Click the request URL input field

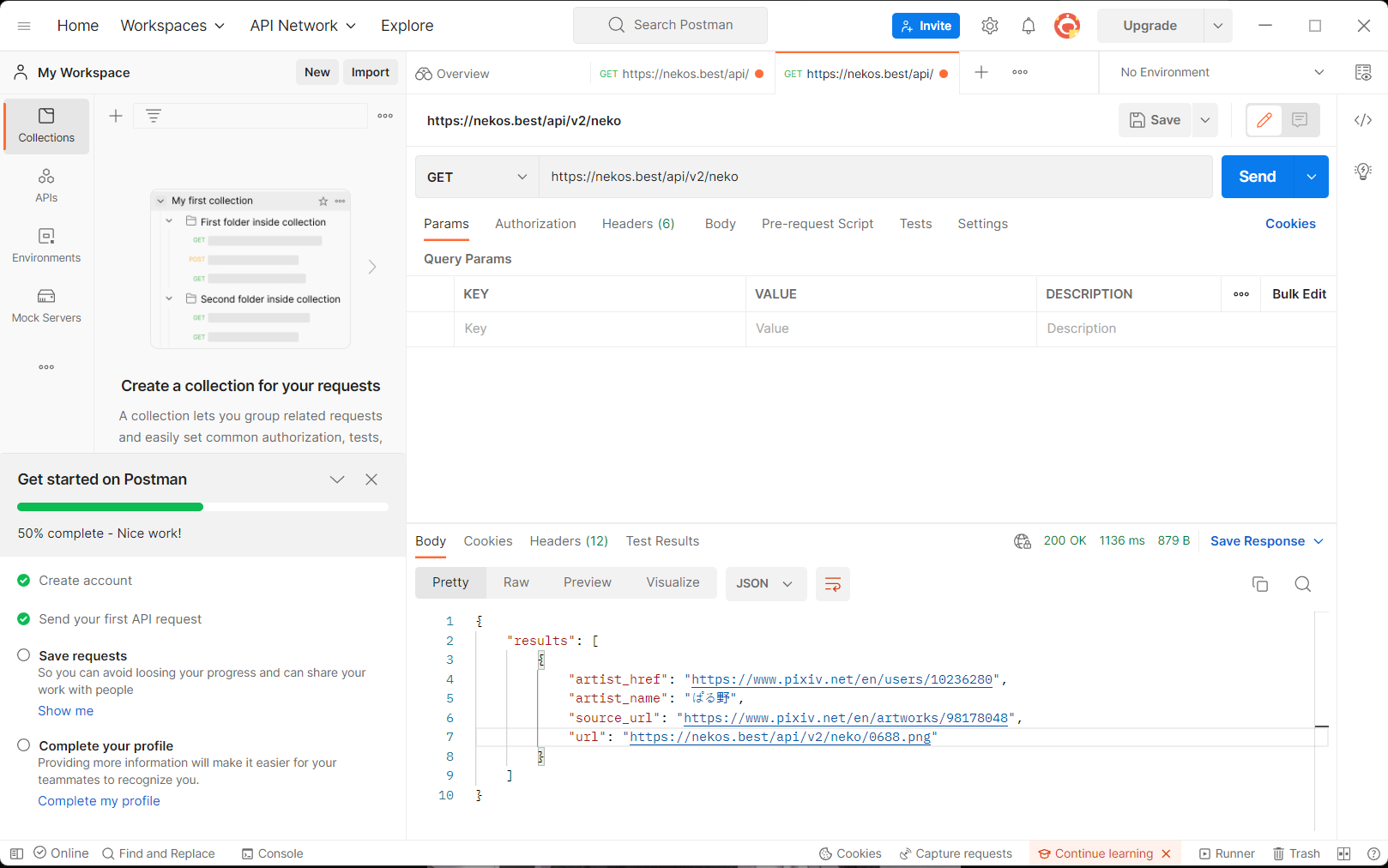point(875,177)
